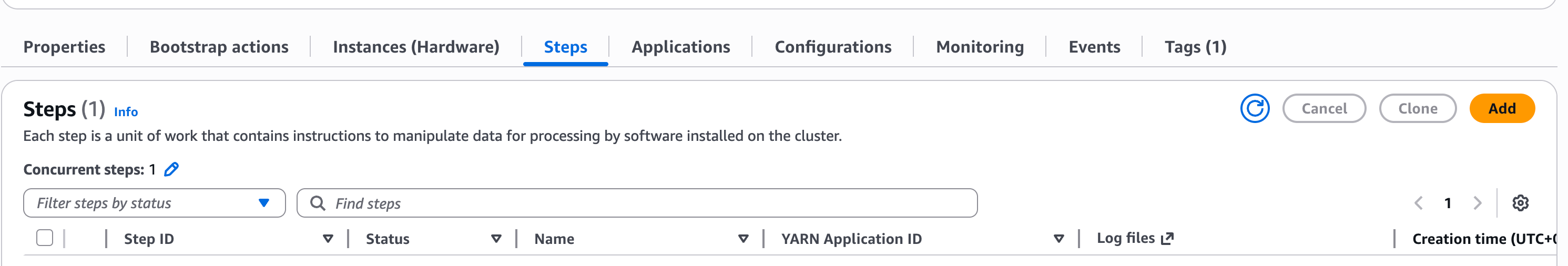This screenshot has width=1568, height=266.
Task: Sort by Name column arrow
Action: [x=743, y=239]
